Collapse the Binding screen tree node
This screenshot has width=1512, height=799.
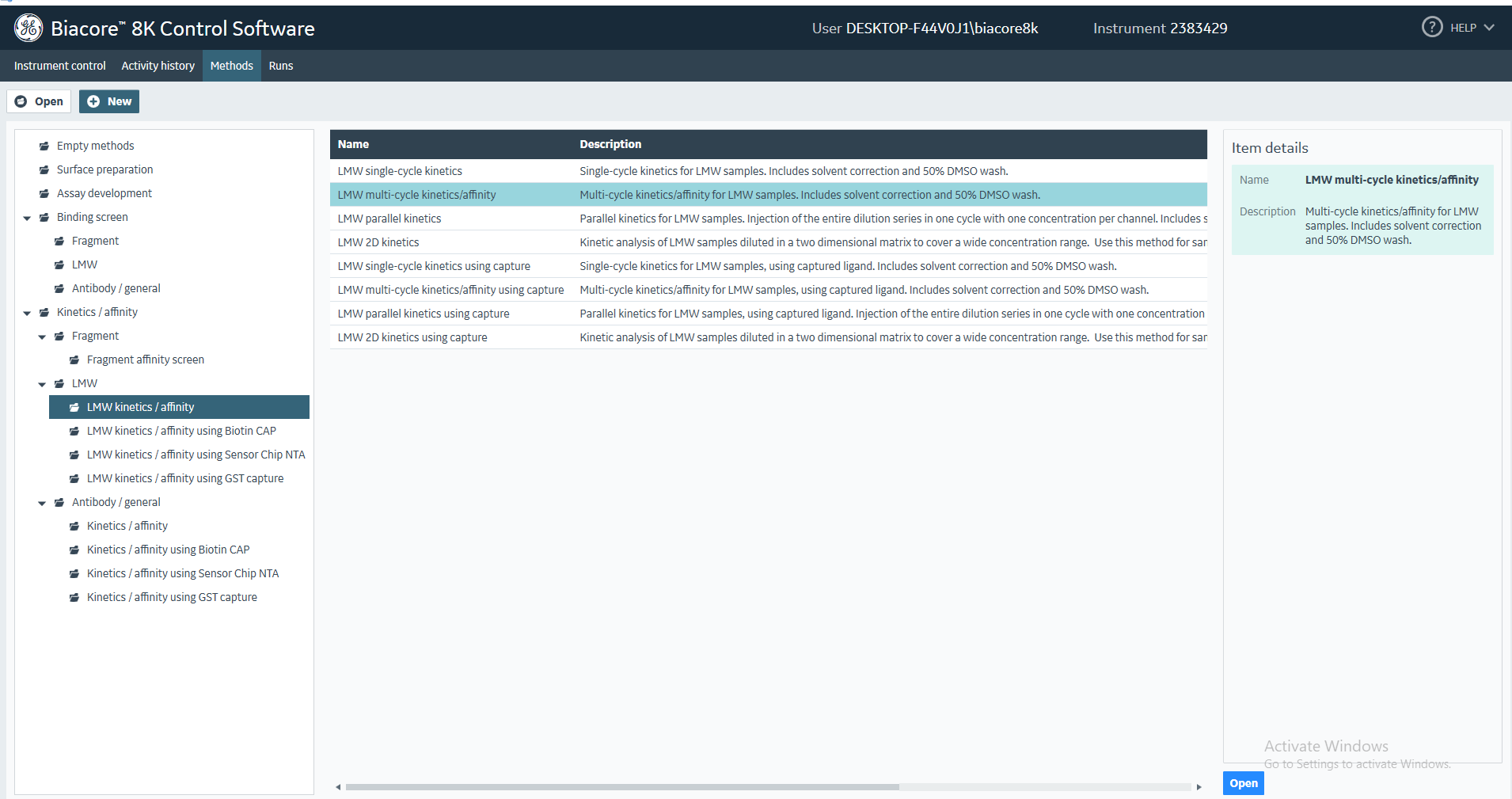(x=28, y=218)
